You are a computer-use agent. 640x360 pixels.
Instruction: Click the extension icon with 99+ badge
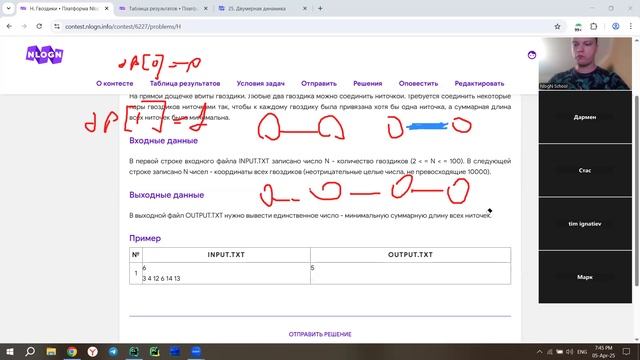pyautogui.click(x=578, y=27)
